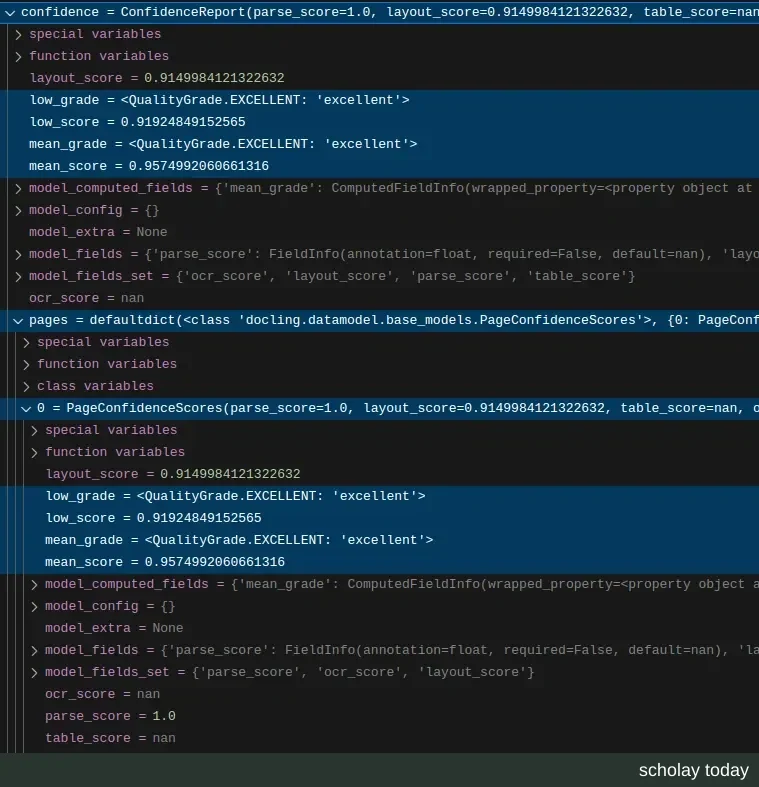Select low_grade row under page 0 entry
This screenshot has width=759, height=787.
[x=380, y=496]
